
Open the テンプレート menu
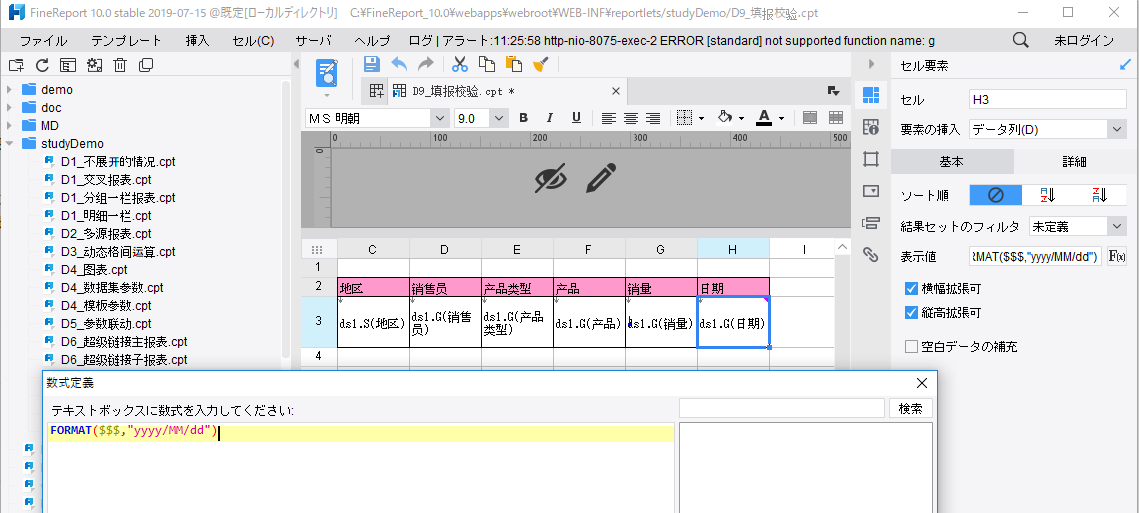(x=126, y=41)
